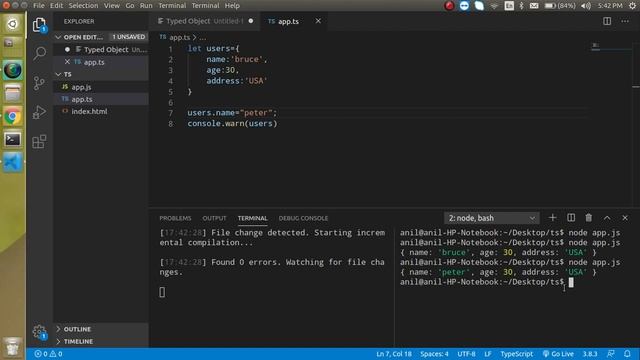Click the 1 Unsaved badge

click(x=129, y=37)
